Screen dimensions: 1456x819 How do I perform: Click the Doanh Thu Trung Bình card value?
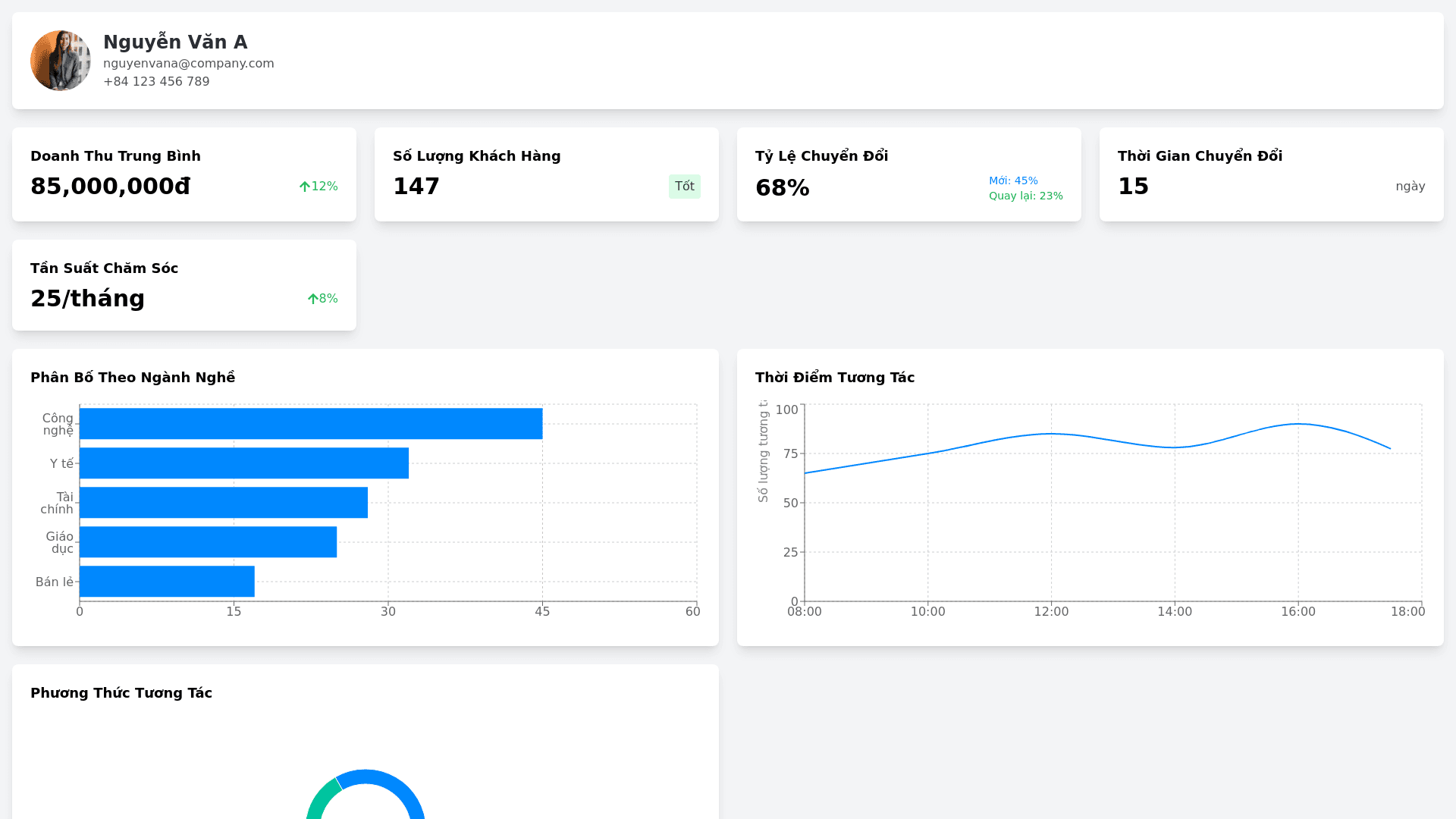click(x=111, y=187)
